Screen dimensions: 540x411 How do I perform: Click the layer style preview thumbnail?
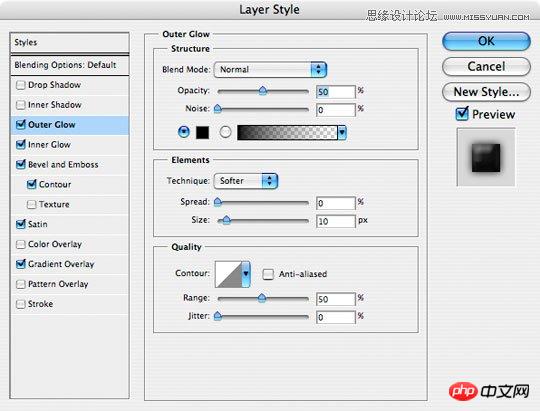486,157
